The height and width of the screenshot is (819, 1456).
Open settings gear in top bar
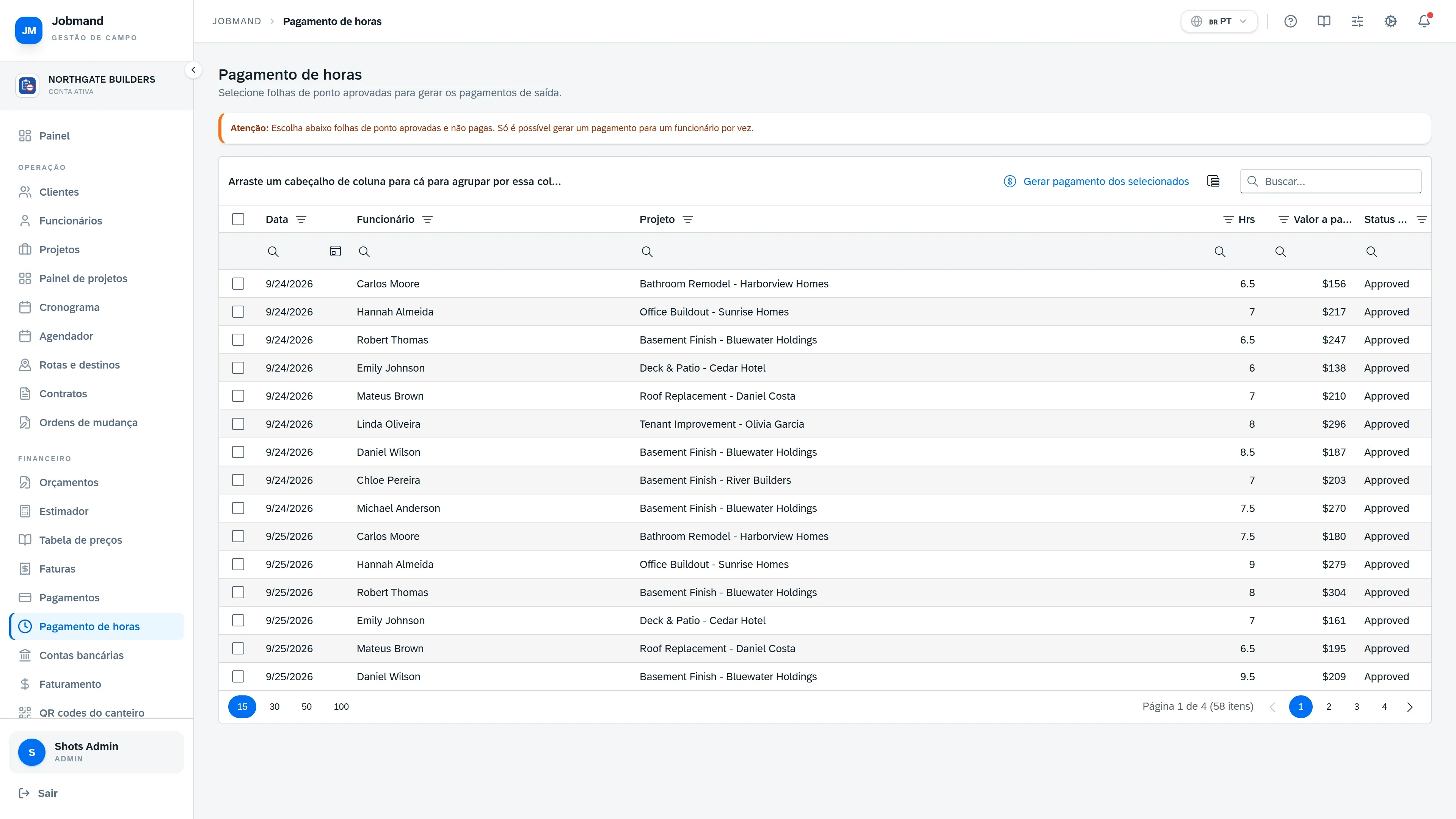pos(1390,22)
